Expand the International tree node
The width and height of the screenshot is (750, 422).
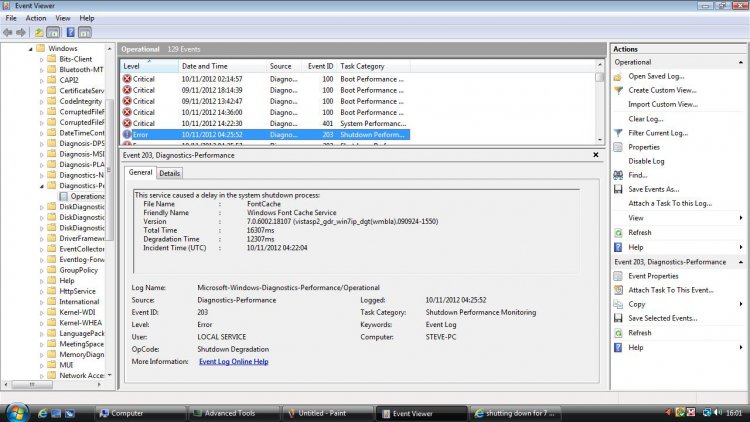(42, 302)
